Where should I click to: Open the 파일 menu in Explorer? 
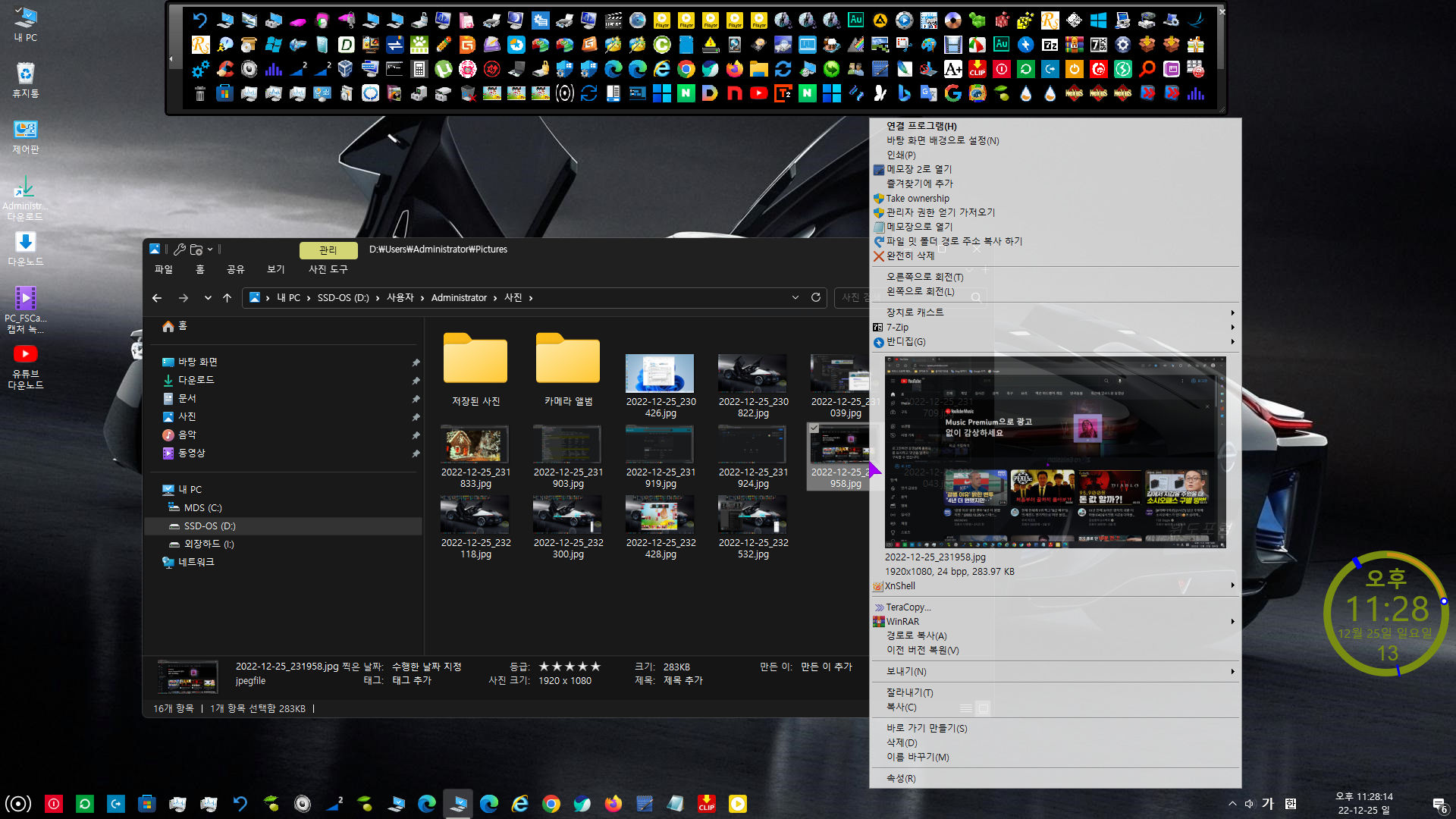(164, 269)
